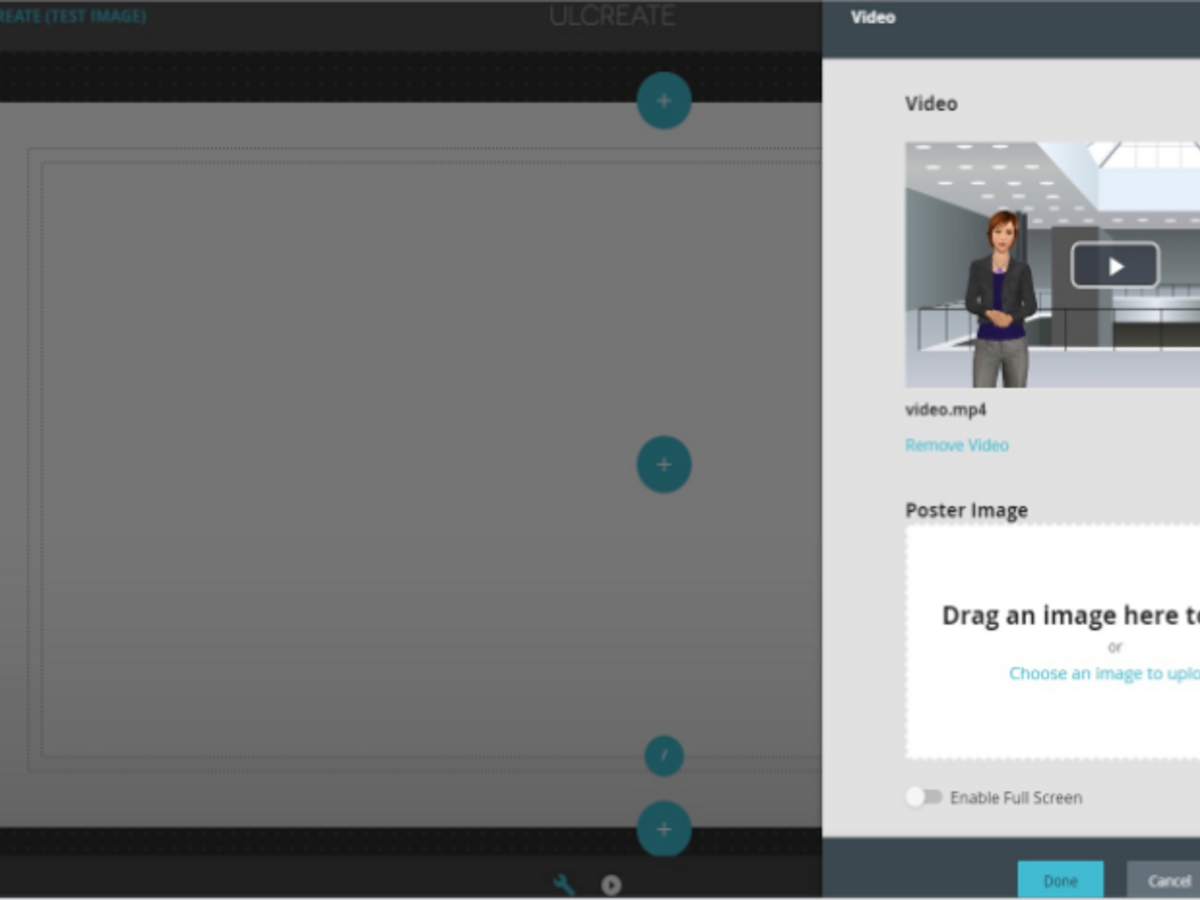Select the avatar in the video thumbnail
1200x900 pixels.
998,300
